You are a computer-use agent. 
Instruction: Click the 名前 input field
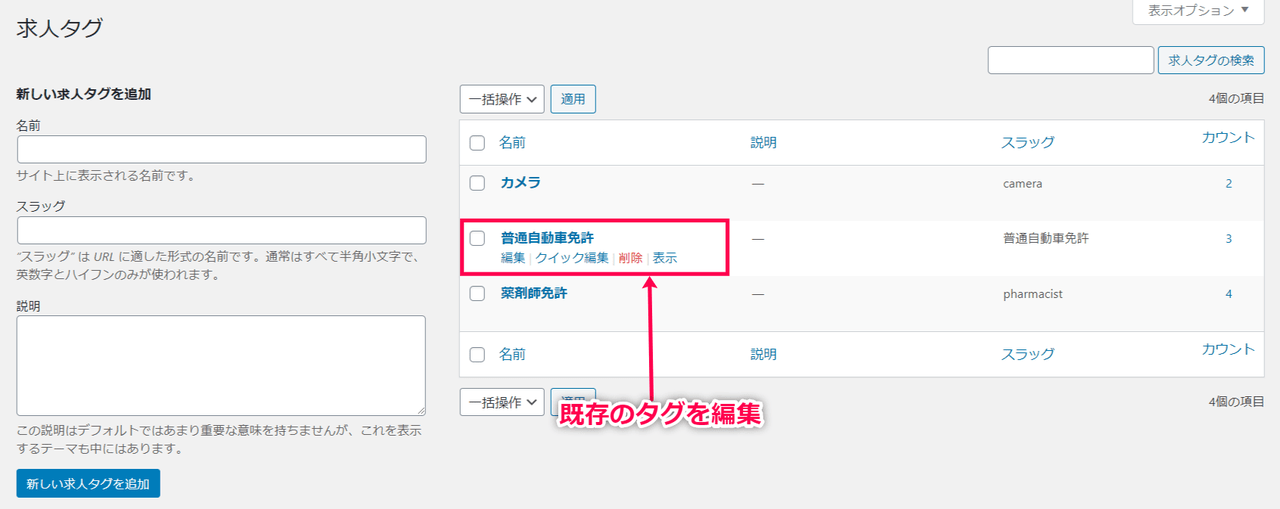pyautogui.click(x=222, y=149)
